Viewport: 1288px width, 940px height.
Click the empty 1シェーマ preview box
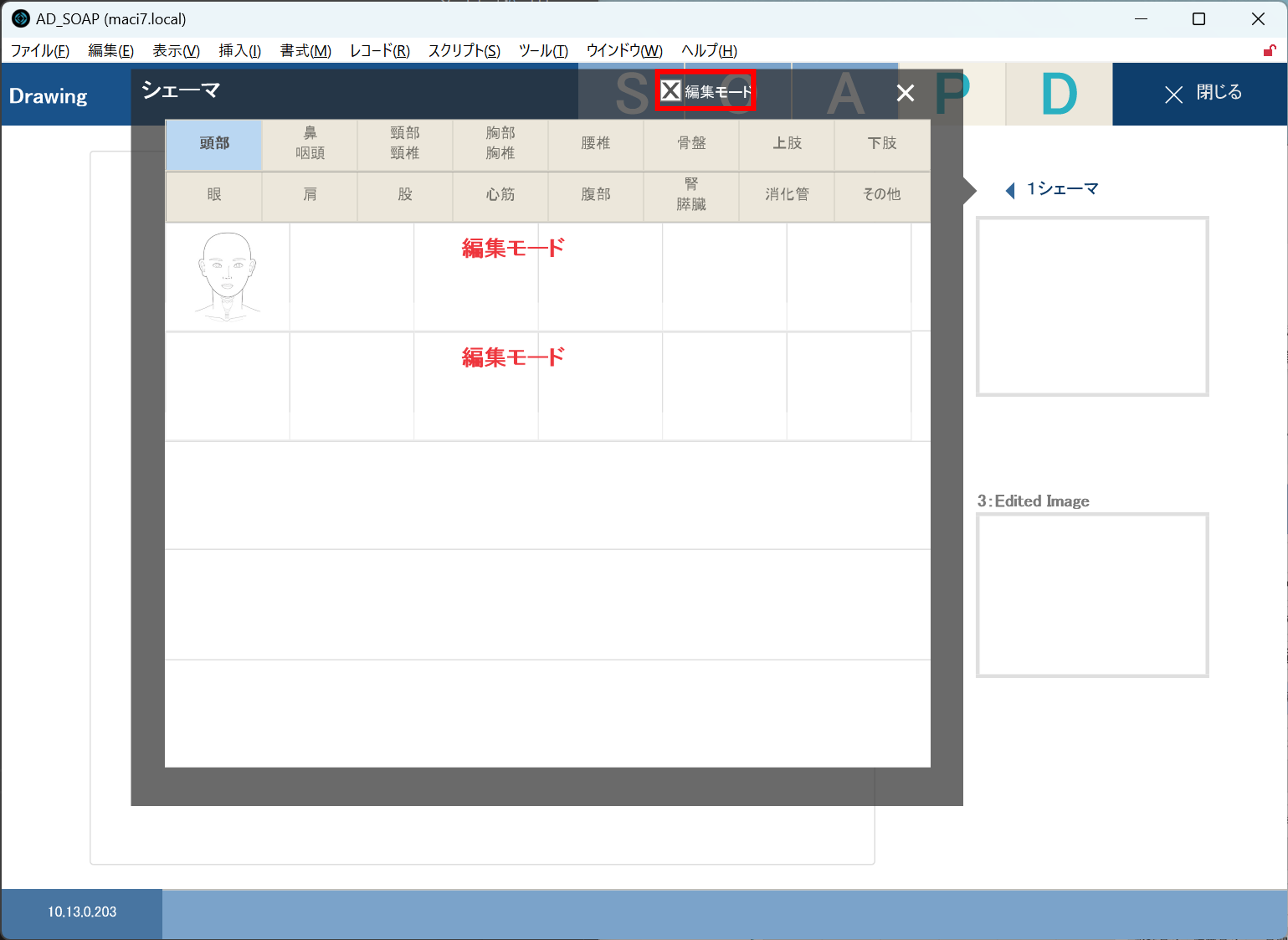coord(1092,306)
